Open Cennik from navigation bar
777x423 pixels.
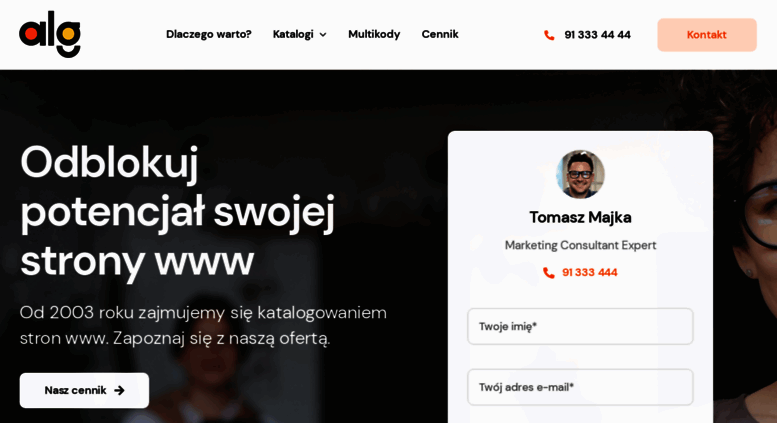click(440, 34)
